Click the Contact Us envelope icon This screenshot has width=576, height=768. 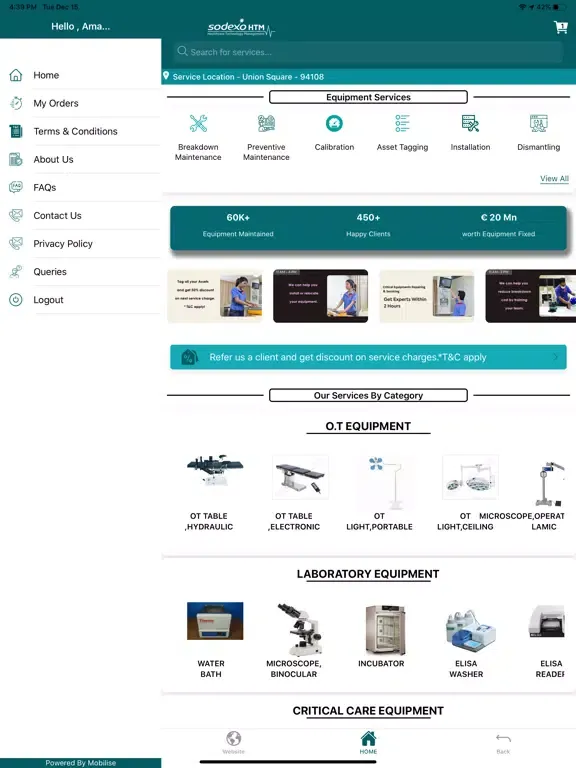(x=16, y=216)
